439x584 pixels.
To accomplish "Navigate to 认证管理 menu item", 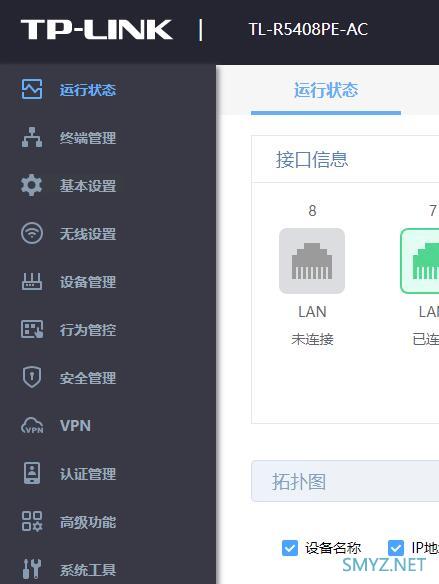I will pyautogui.click(x=88, y=474).
